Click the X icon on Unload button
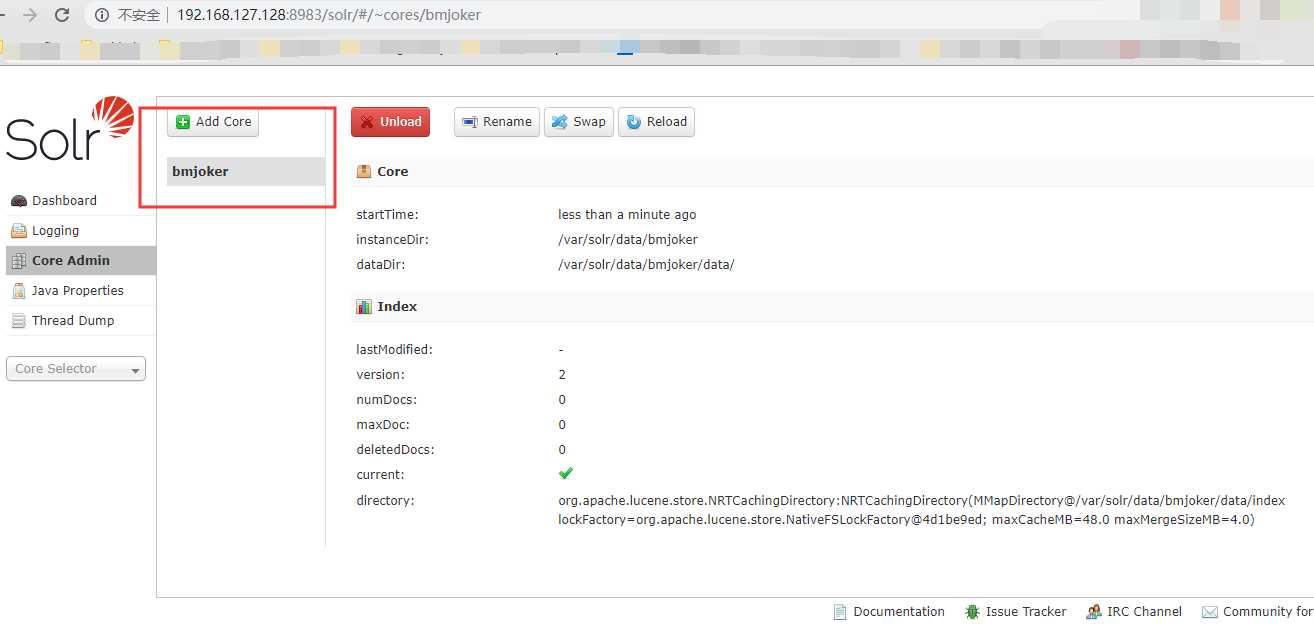Image resolution: width=1314 pixels, height=634 pixels. coord(367,122)
